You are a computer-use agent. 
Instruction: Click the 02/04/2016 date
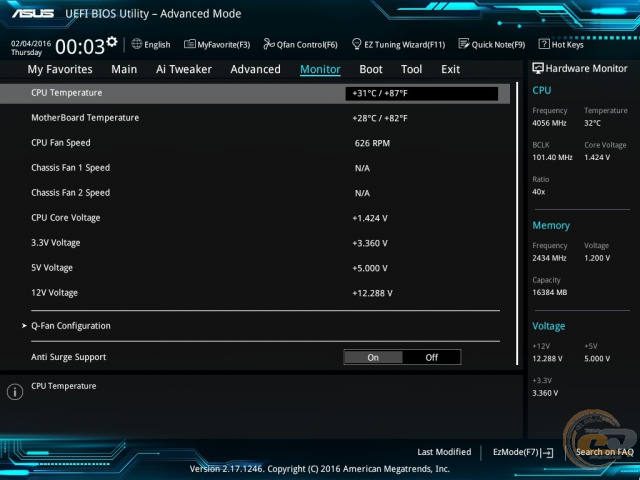click(x=31, y=43)
